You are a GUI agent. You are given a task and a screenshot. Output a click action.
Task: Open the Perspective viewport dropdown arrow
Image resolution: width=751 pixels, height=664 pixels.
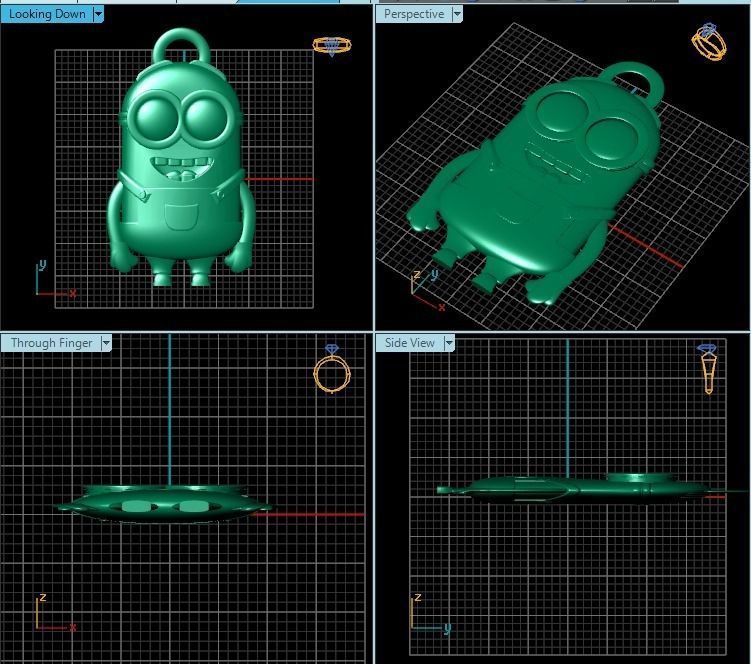(457, 14)
